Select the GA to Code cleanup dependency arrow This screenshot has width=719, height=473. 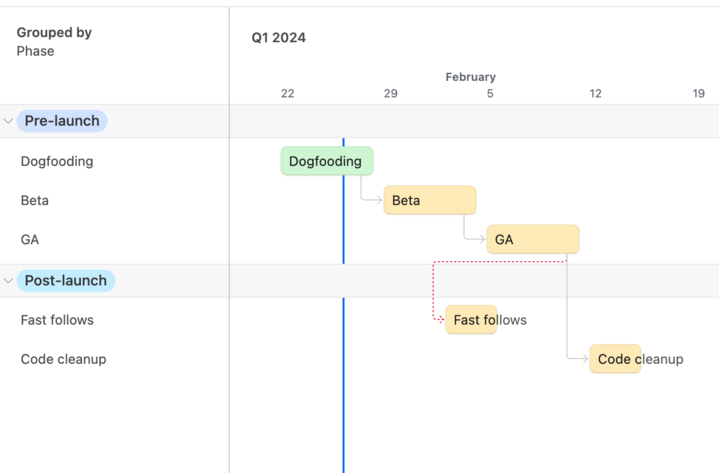pyautogui.click(x=567, y=307)
